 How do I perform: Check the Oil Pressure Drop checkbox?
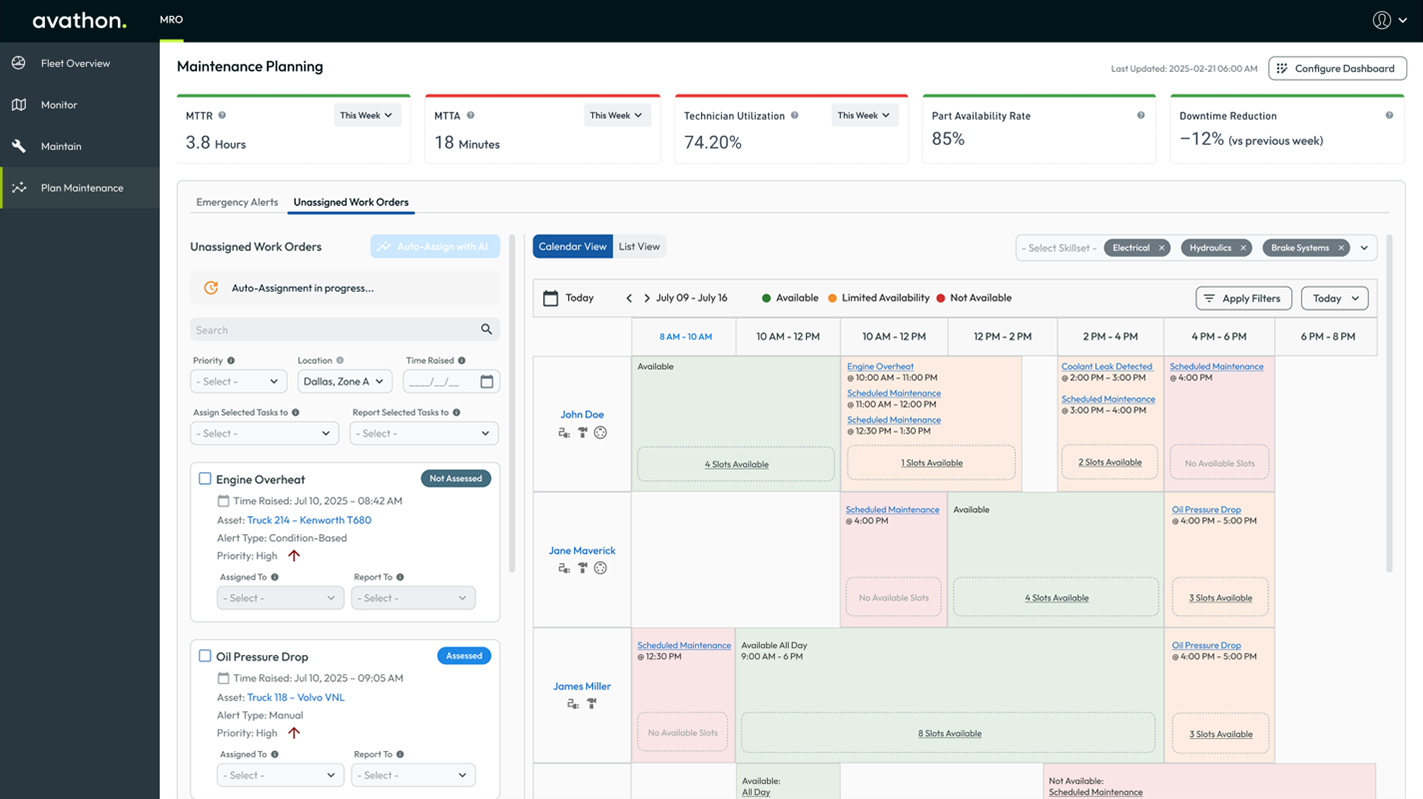pyautogui.click(x=205, y=656)
